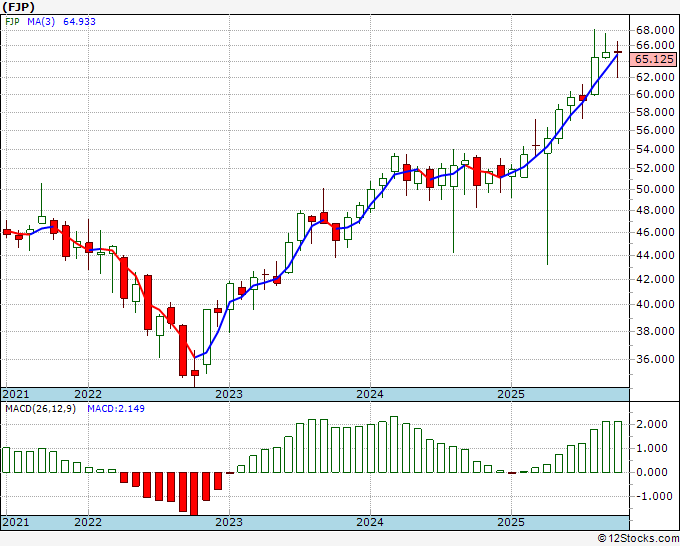Click the MACD:2.149 value label
The width and height of the screenshot is (680, 546).
coord(116,409)
